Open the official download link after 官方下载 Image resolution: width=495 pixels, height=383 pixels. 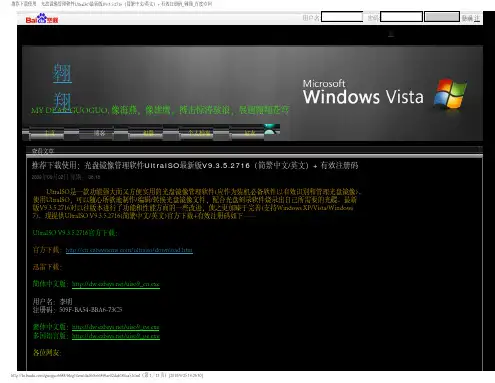tap(129, 250)
